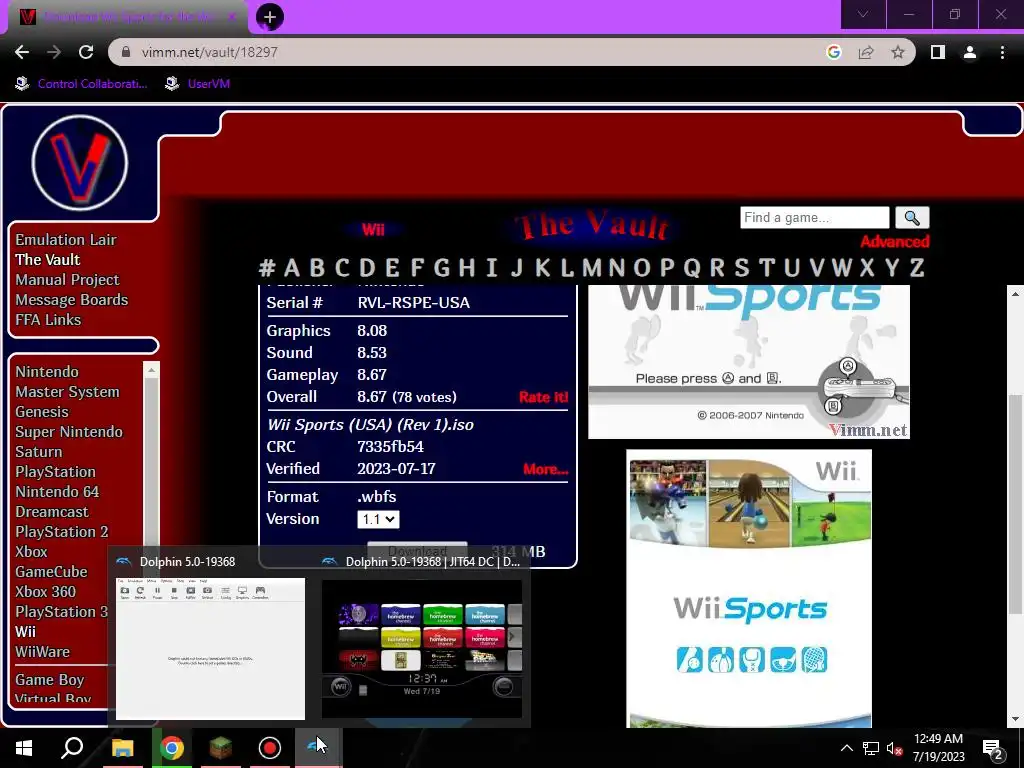The image size is (1024, 768).
Task: Click the More... link beside Verified
Action: click(x=545, y=469)
